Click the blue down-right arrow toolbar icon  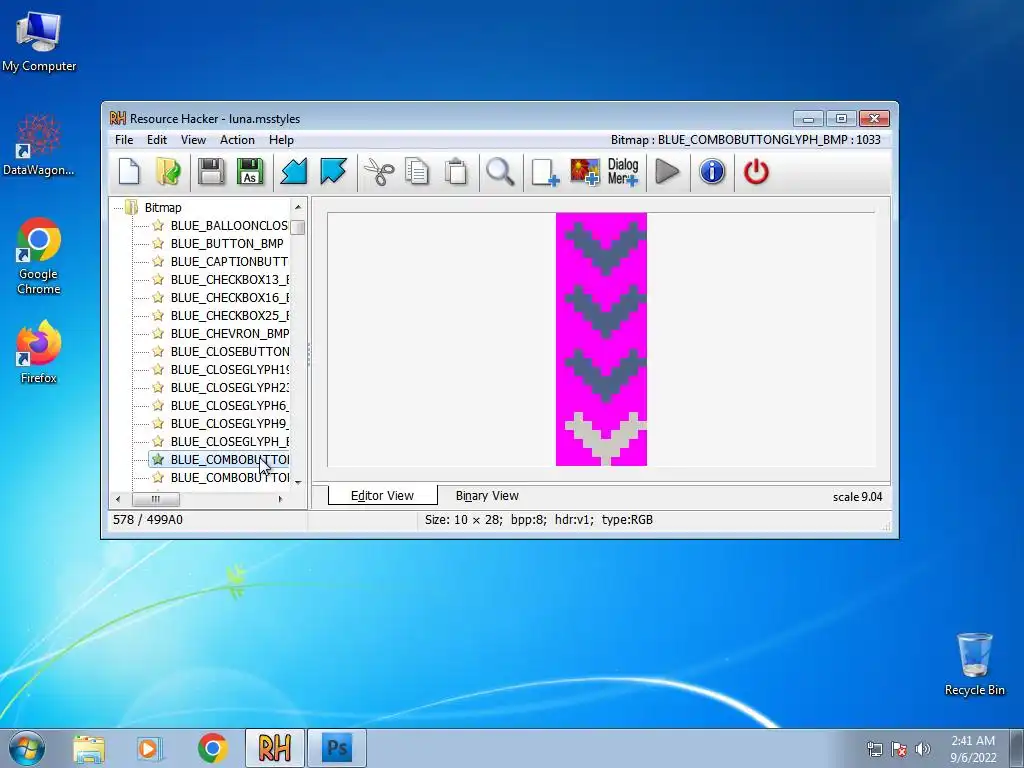(x=333, y=172)
